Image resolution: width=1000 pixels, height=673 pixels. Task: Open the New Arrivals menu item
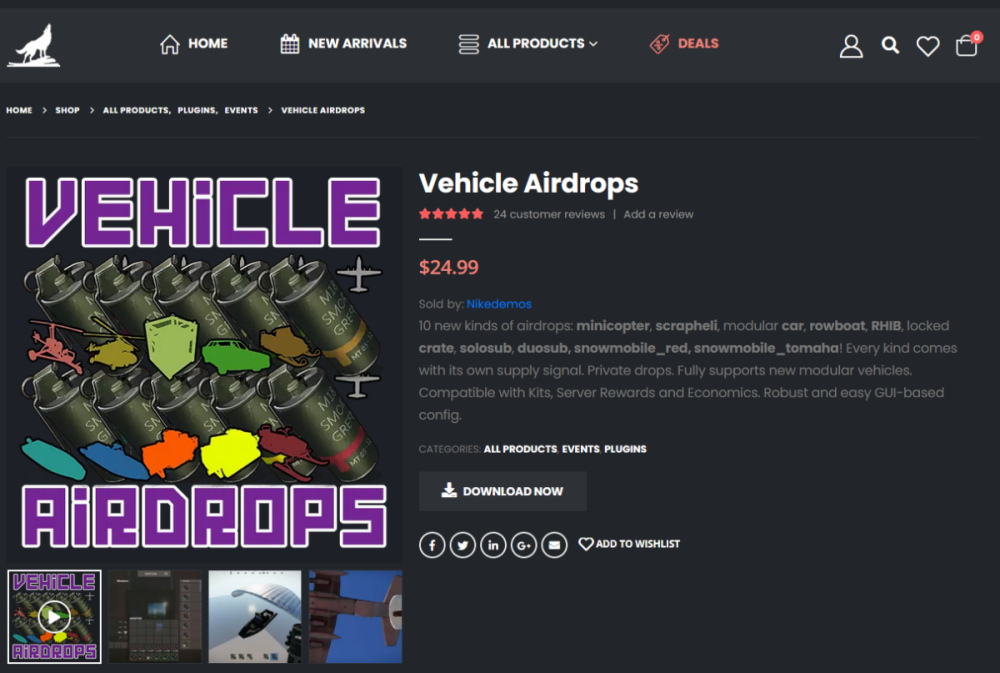(343, 44)
